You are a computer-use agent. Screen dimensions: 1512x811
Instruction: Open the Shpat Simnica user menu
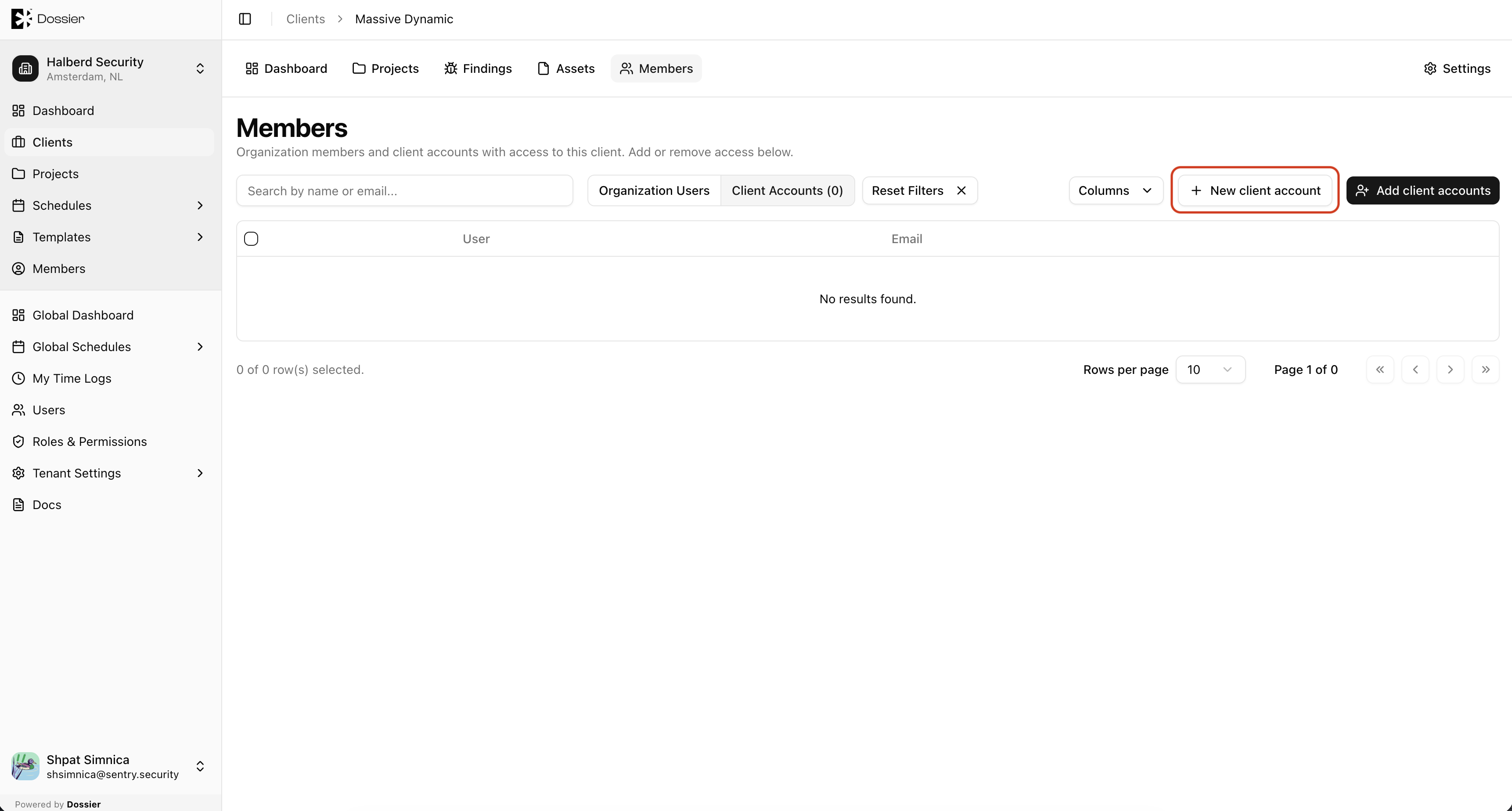tap(110, 766)
